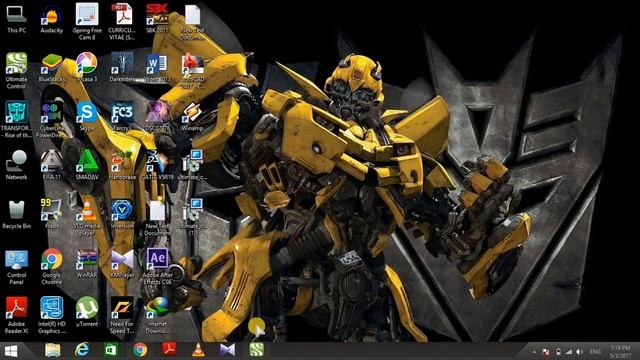Switch the ENG input language indicator

tap(596, 352)
